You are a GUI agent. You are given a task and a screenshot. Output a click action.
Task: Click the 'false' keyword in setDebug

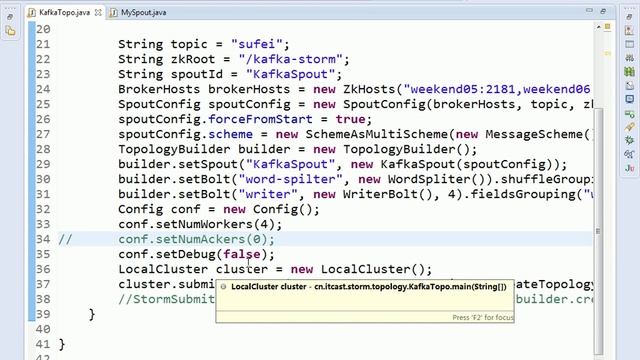[x=242, y=255]
